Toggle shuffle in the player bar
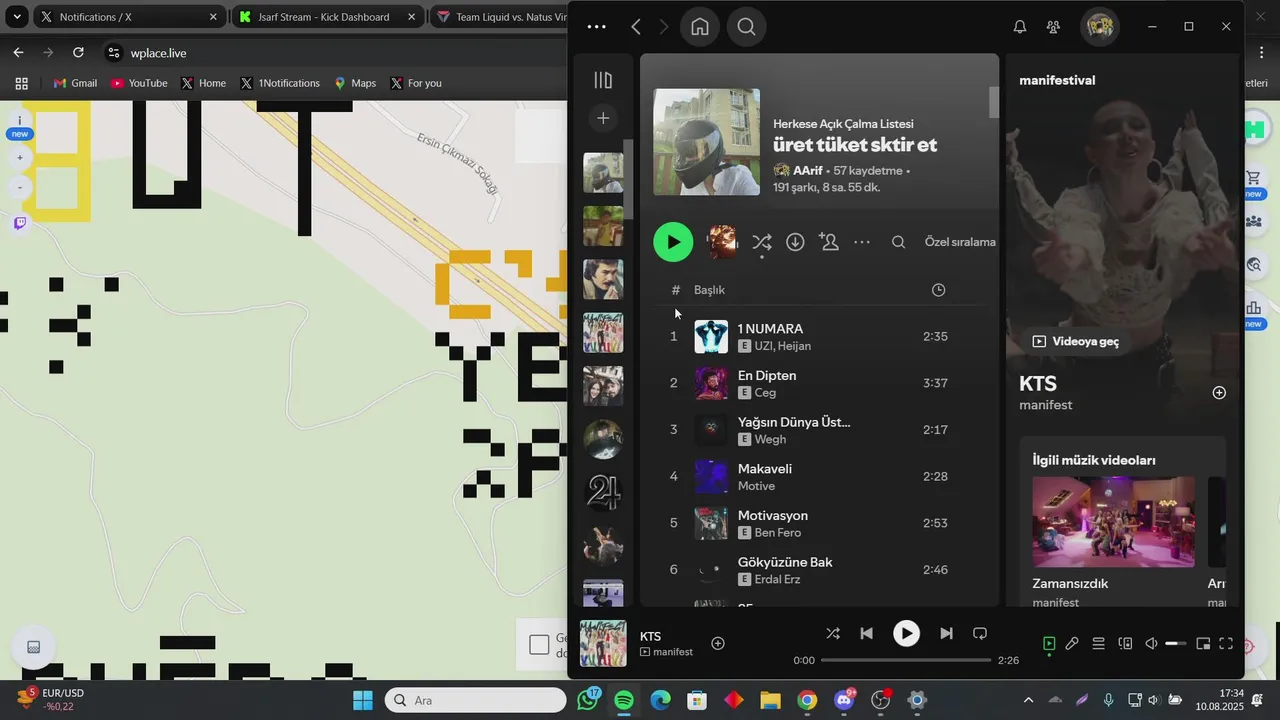The height and width of the screenshot is (720, 1280). pyautogui.click(x=833, y=633)
